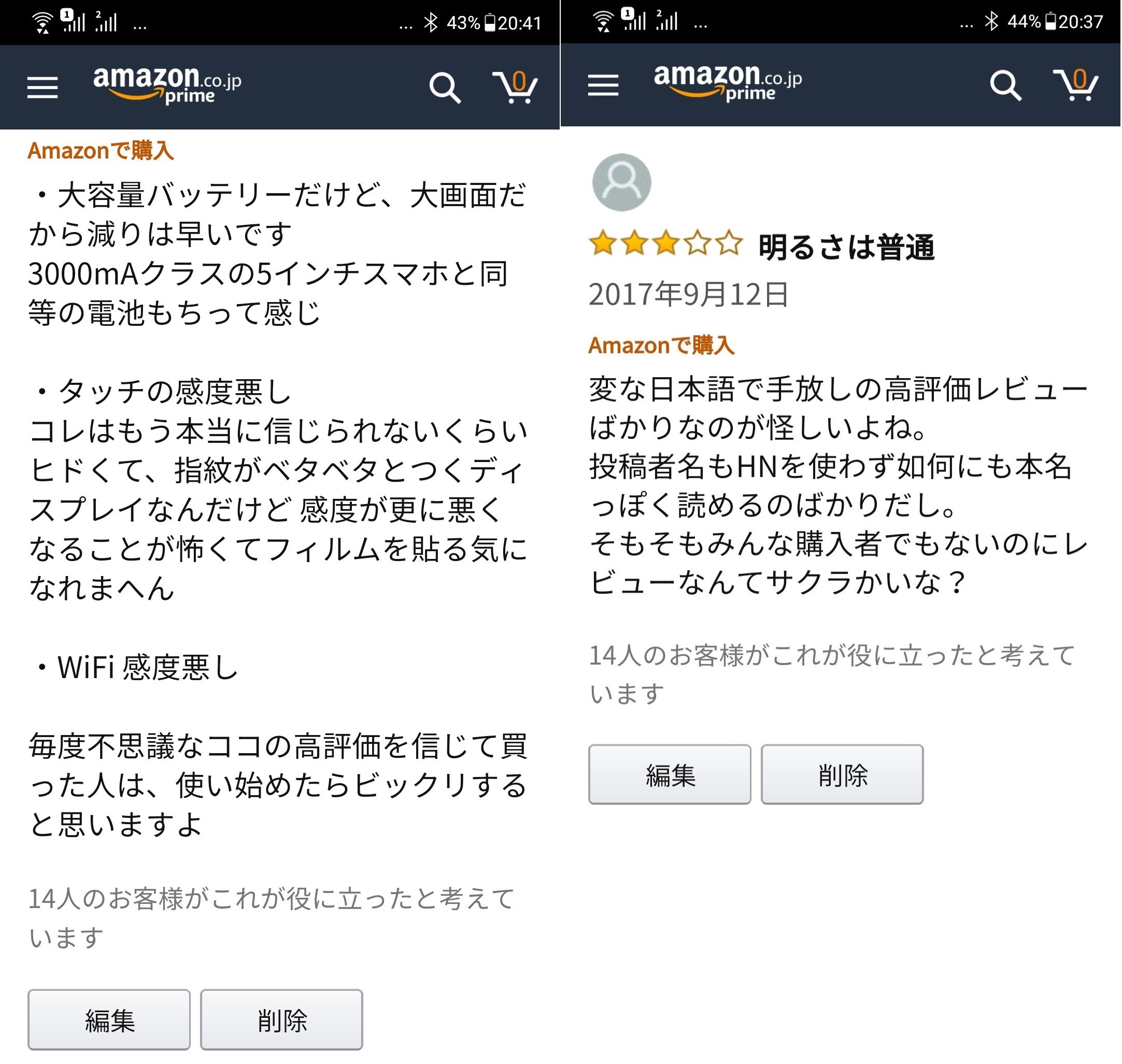The image size is (1122, 1064).
Task: Click the 削除 button under the WiFi review
Action: pyautogui.click(x=281, y=1019)
